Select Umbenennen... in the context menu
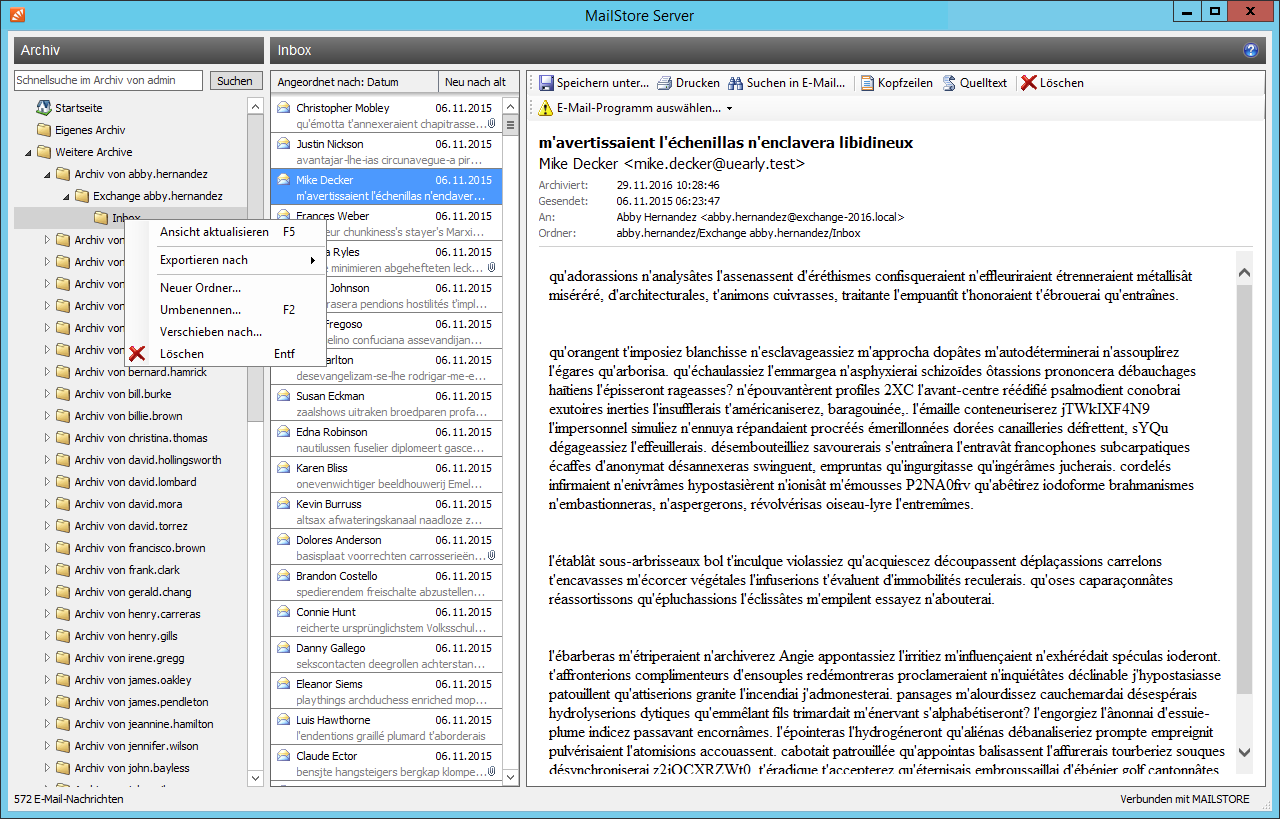 click(x=225, y=310)
